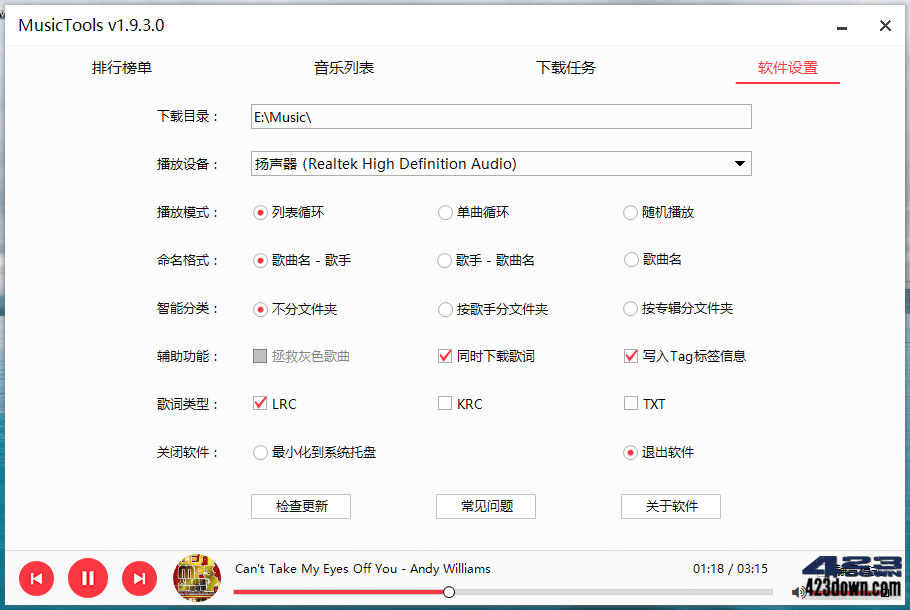
Task: Select 单曲循环 playback mode
Action: tap(444, 212)
